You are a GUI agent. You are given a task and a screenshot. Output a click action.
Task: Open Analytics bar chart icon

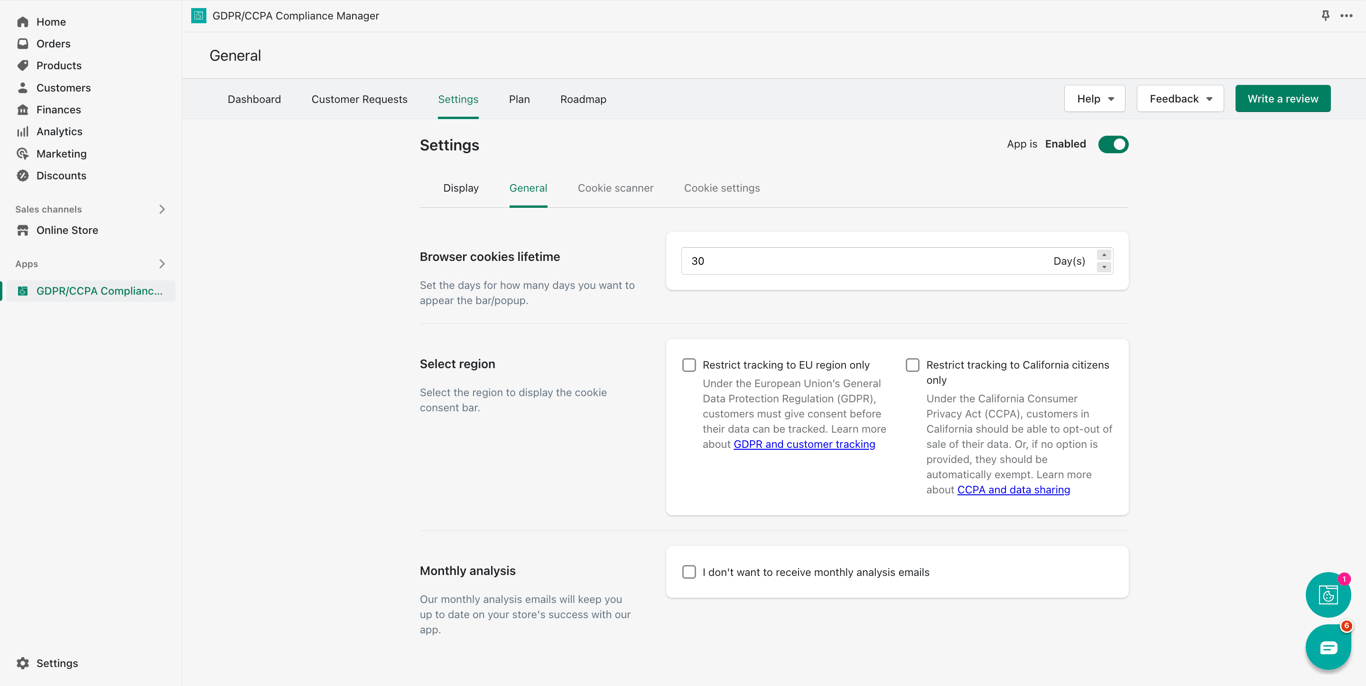(x=23, y=132)
